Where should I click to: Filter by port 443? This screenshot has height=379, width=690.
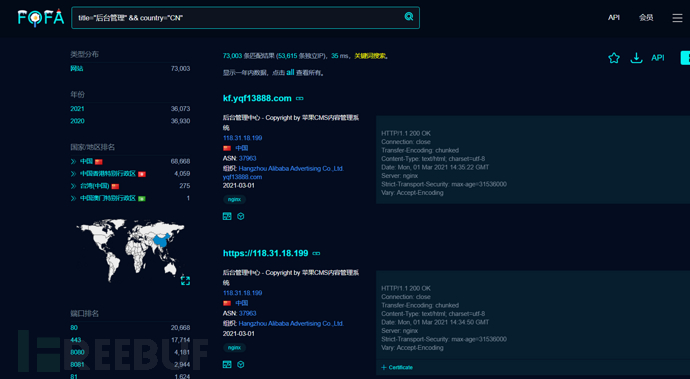(x=76, y=340)
